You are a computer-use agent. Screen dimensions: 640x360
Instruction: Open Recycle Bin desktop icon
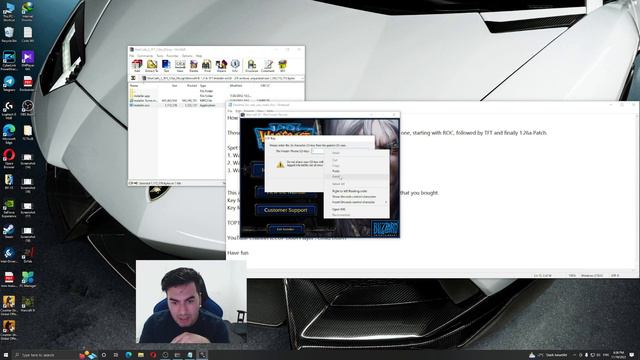9,34
